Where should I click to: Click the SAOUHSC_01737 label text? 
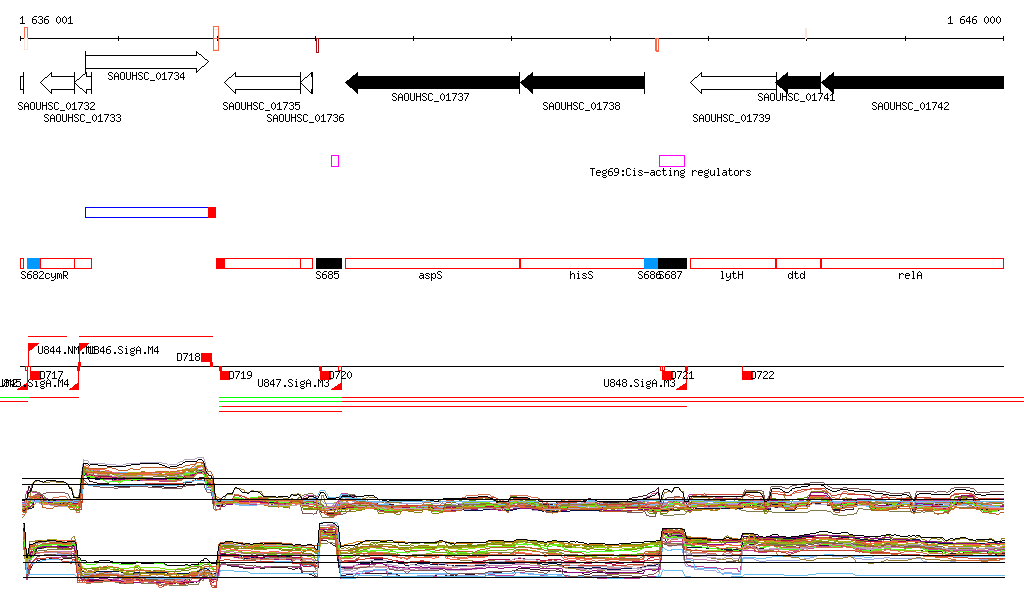tap(430, 97)
